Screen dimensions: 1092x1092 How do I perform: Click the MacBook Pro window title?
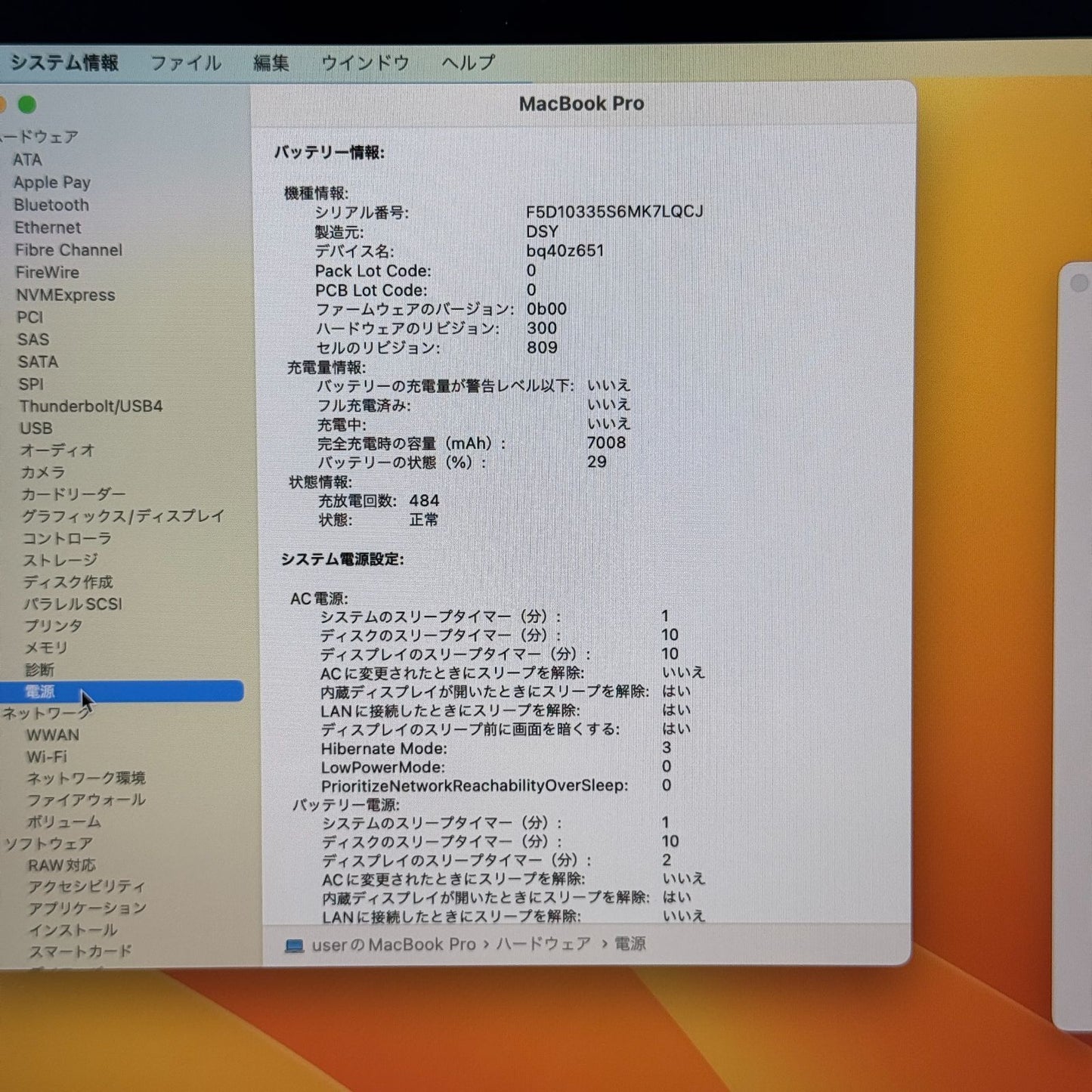(x=581, y=104)
